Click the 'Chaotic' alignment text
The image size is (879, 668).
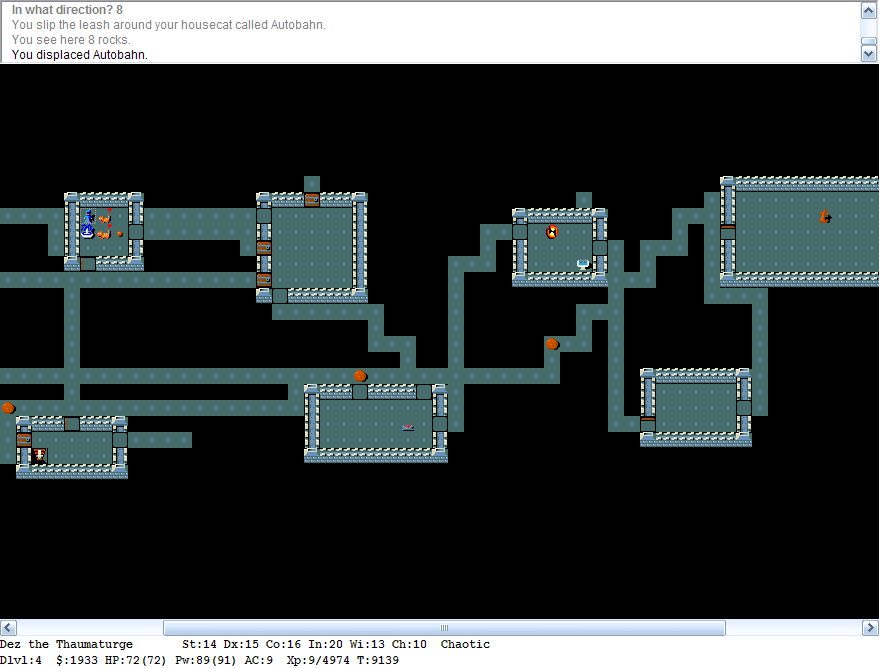[465, 644]
